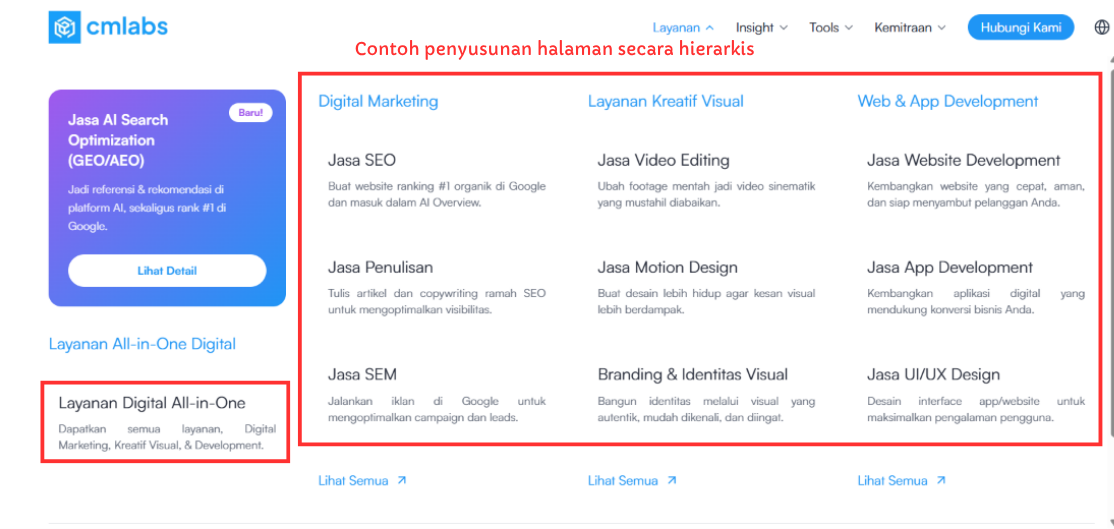Click text 'Buat website ranking #1 organik di Google'
This screenshot has width=1114, height=529.
click(x=437, y=186)
